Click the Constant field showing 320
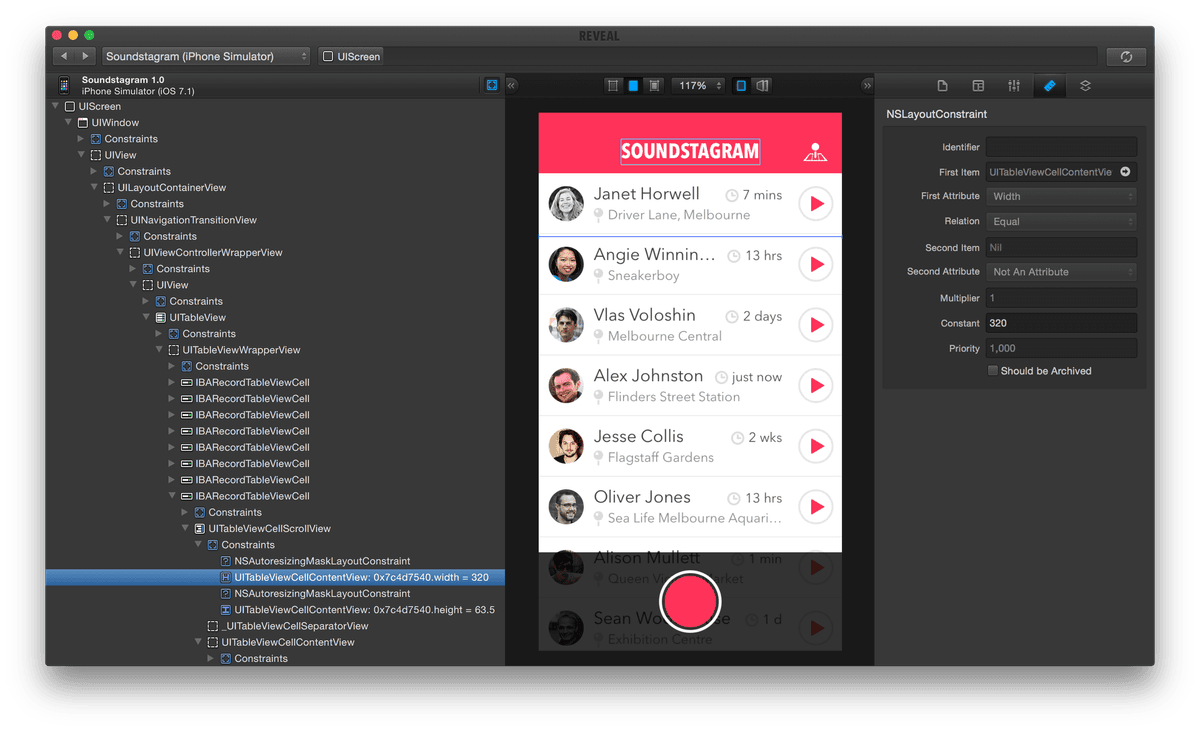The image size is (1200, 731). tap(1061, 323)
